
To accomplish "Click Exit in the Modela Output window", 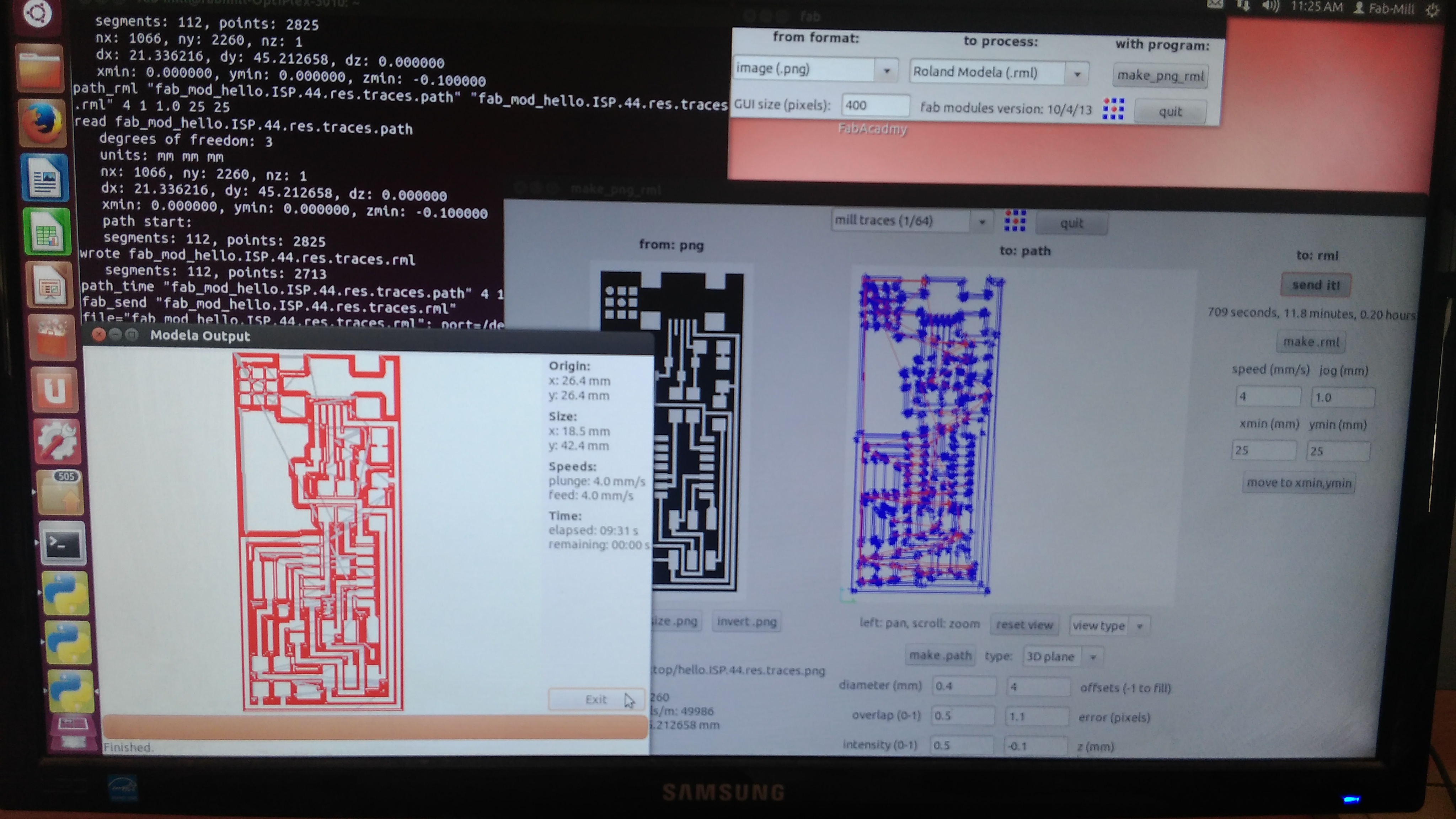I will [x=596, y=699].
